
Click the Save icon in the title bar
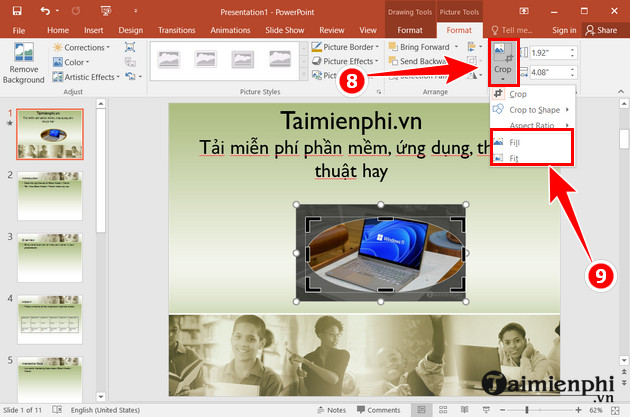click(x=17, y=11)
